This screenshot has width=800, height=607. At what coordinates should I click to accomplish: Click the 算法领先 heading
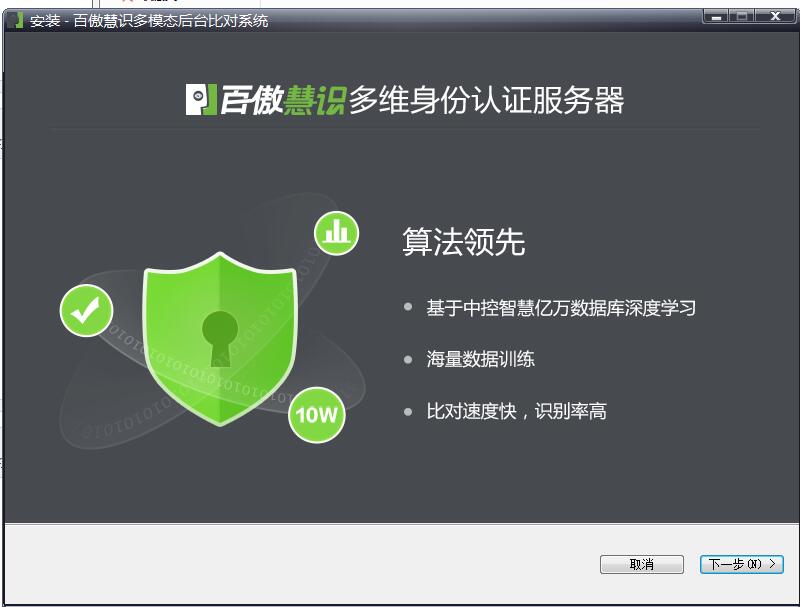(x=463, y=241)
